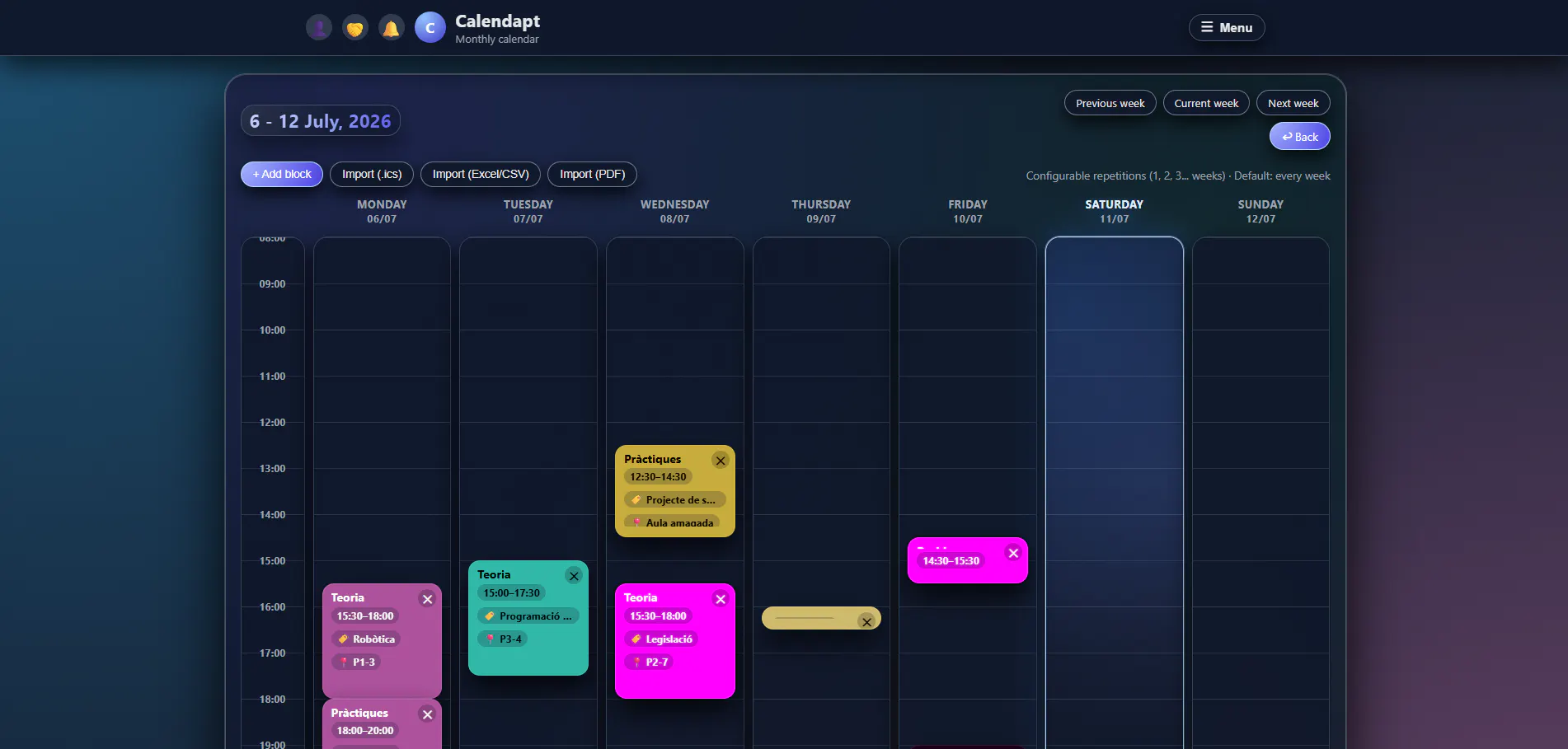Delete the Wednesday Pràctiques 12:30–14:30 block
Screen dimensions: 1568x749
(x=721, y=461)
